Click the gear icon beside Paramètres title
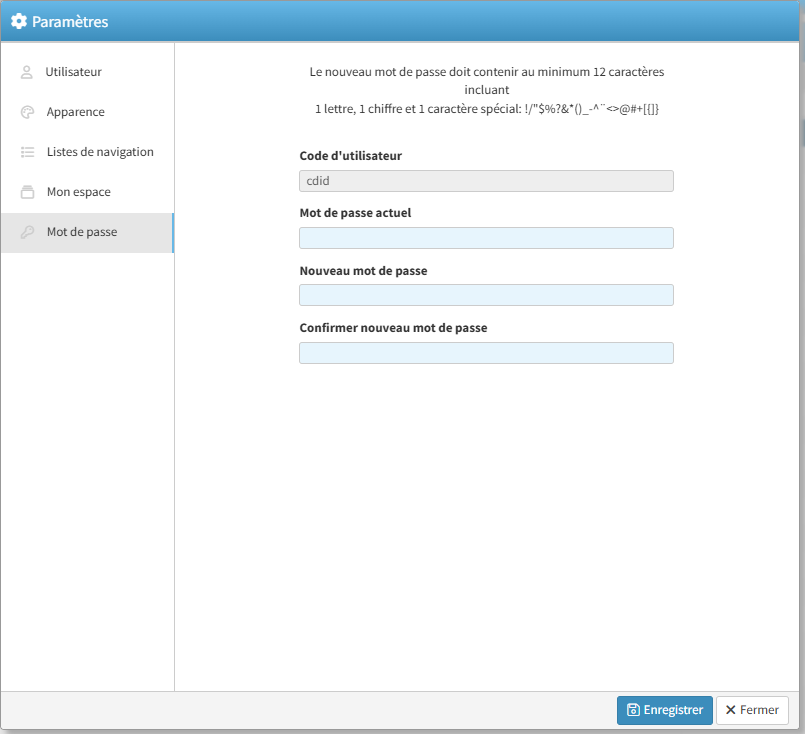Image resolution: width=805 pixels, height=734 pixels. point(18,21)
